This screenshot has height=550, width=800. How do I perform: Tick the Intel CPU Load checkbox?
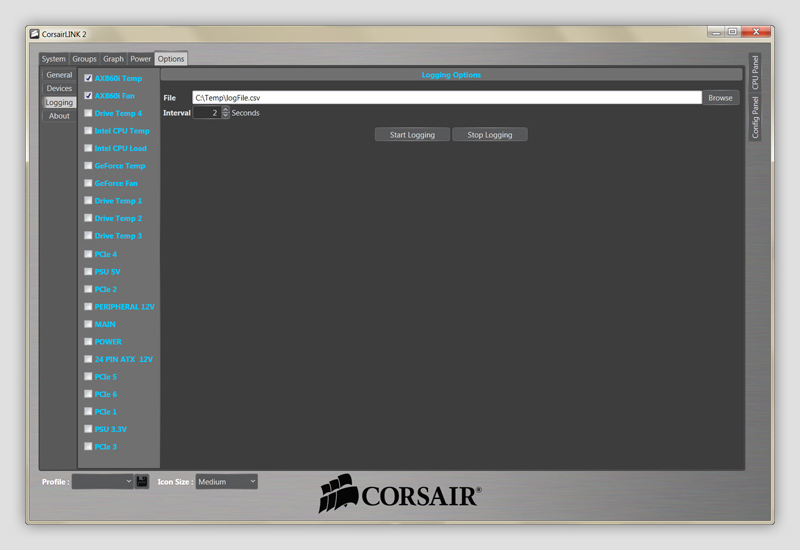pyautogui.click(x=88, y=148)
